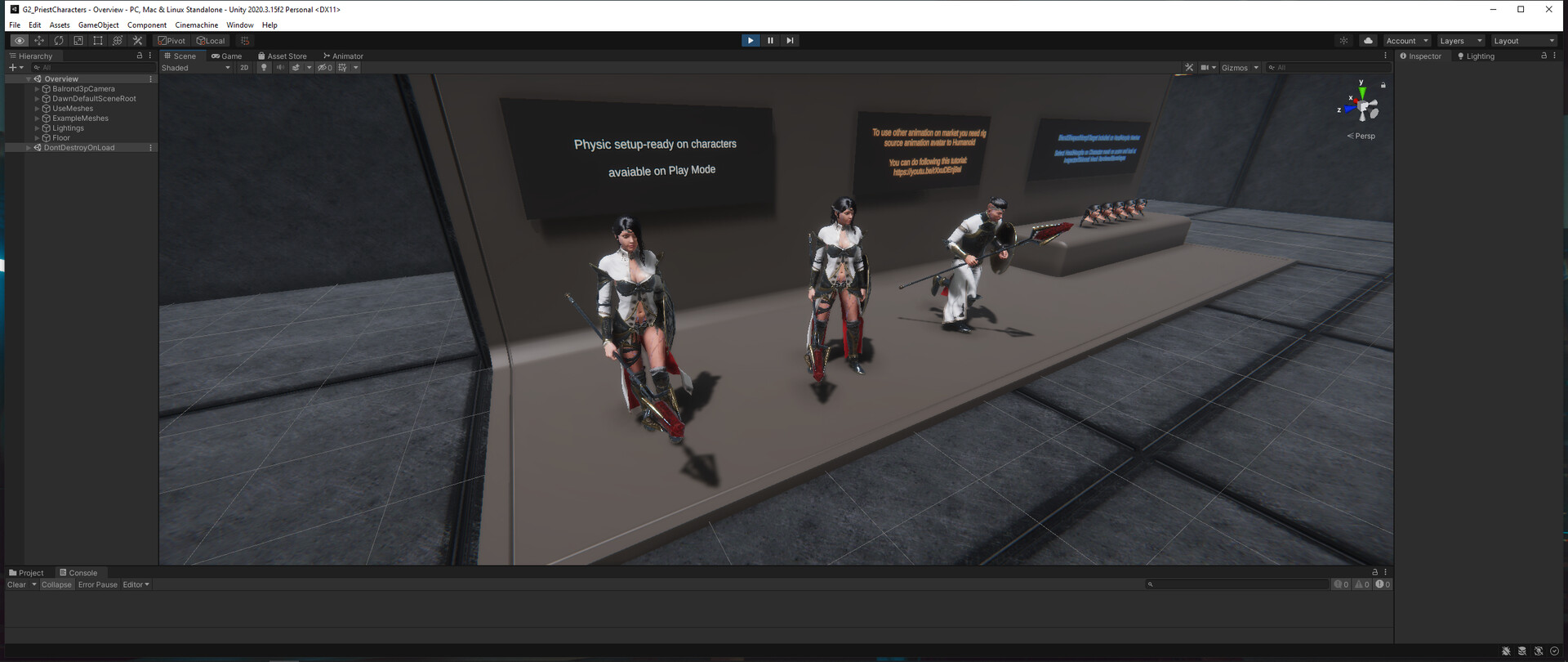This screenshot has width=1568, height=662.
Task: Toggle hidden objects visibility counter
Action: pos(325,67)
